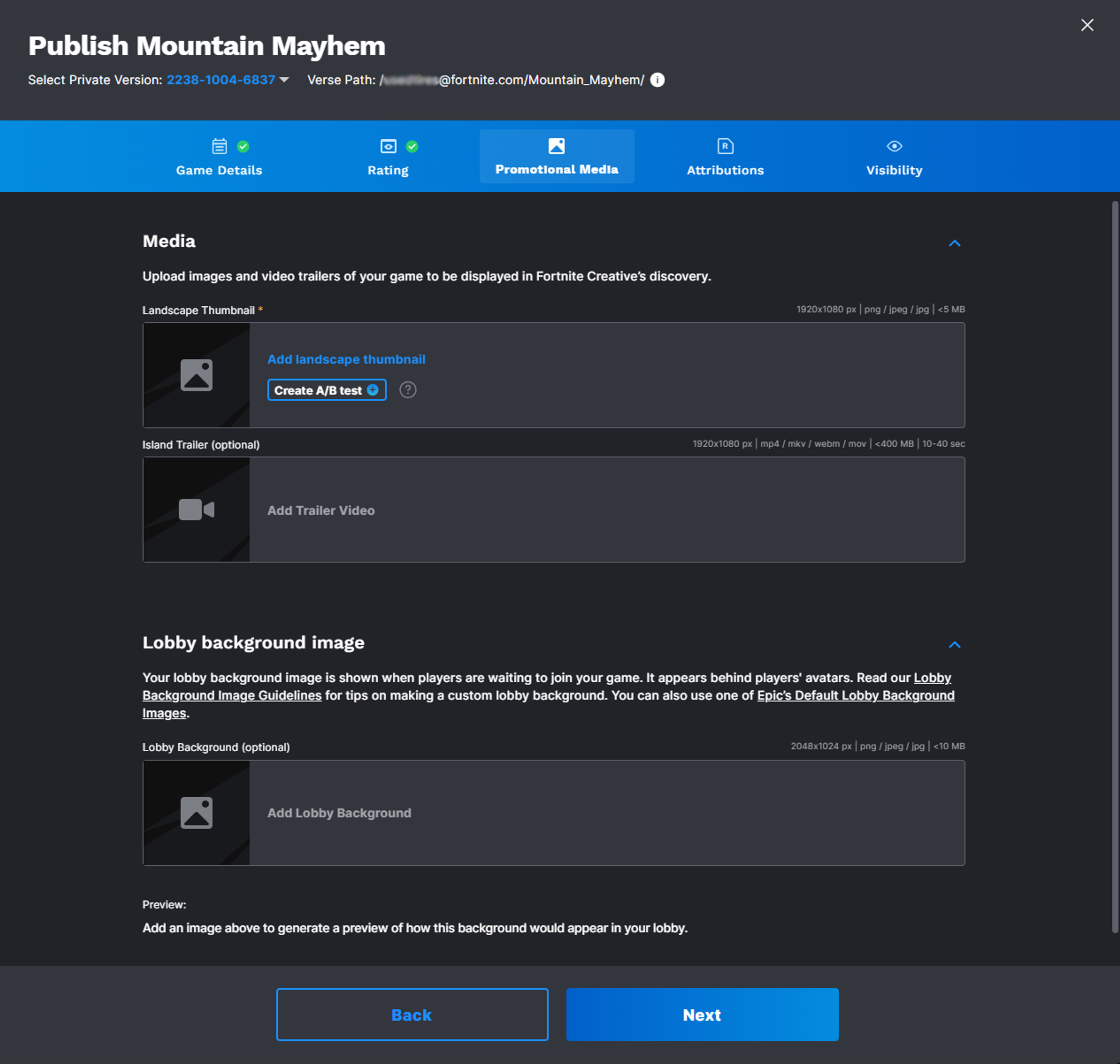Click the Preview: label
Screen dimensions: 1120x1064
pyautogui.click(x=164, y=904)
